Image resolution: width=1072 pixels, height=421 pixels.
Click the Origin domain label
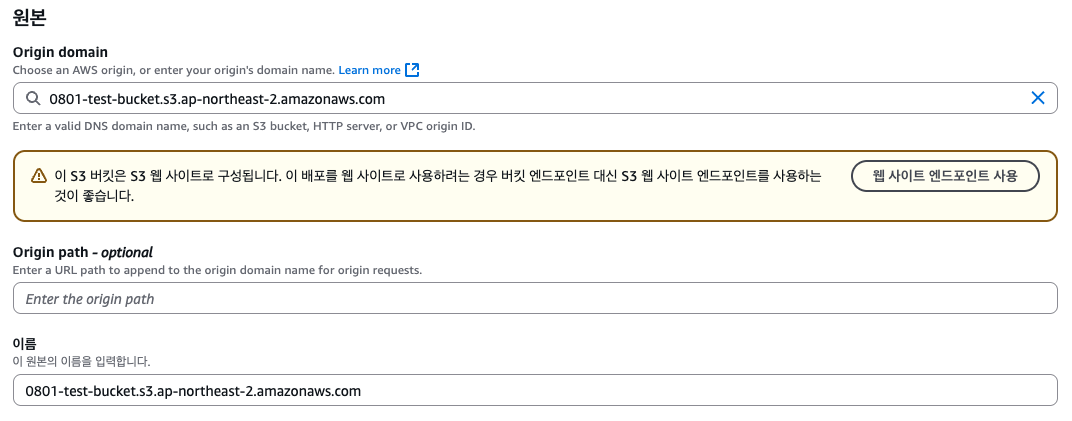pyautogui.click(x=60, y=53)
